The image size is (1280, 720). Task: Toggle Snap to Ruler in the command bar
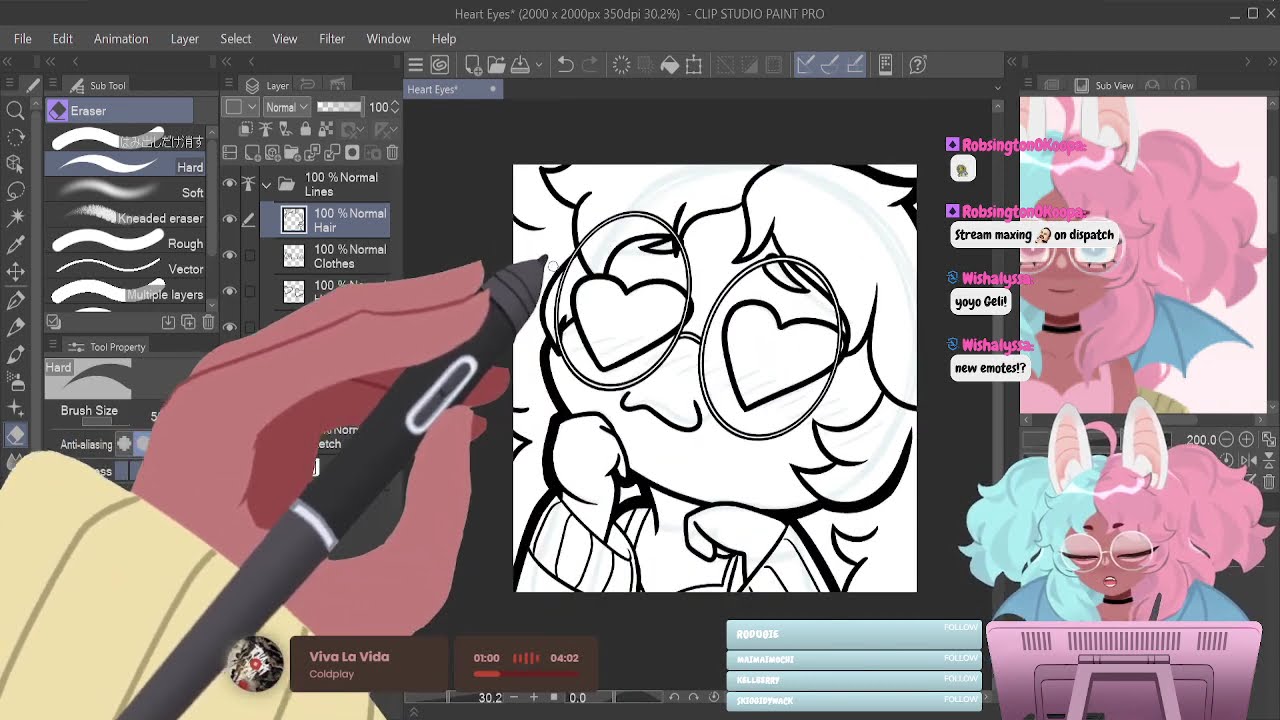pos(805,65)
